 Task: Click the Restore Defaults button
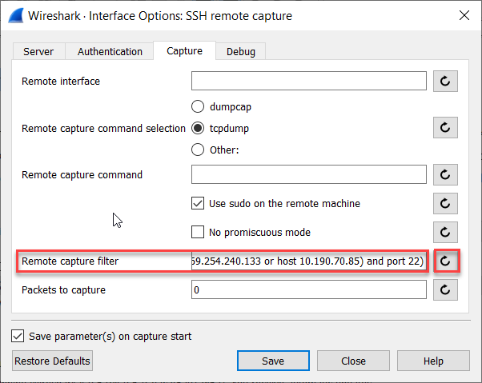click(52, 361)
